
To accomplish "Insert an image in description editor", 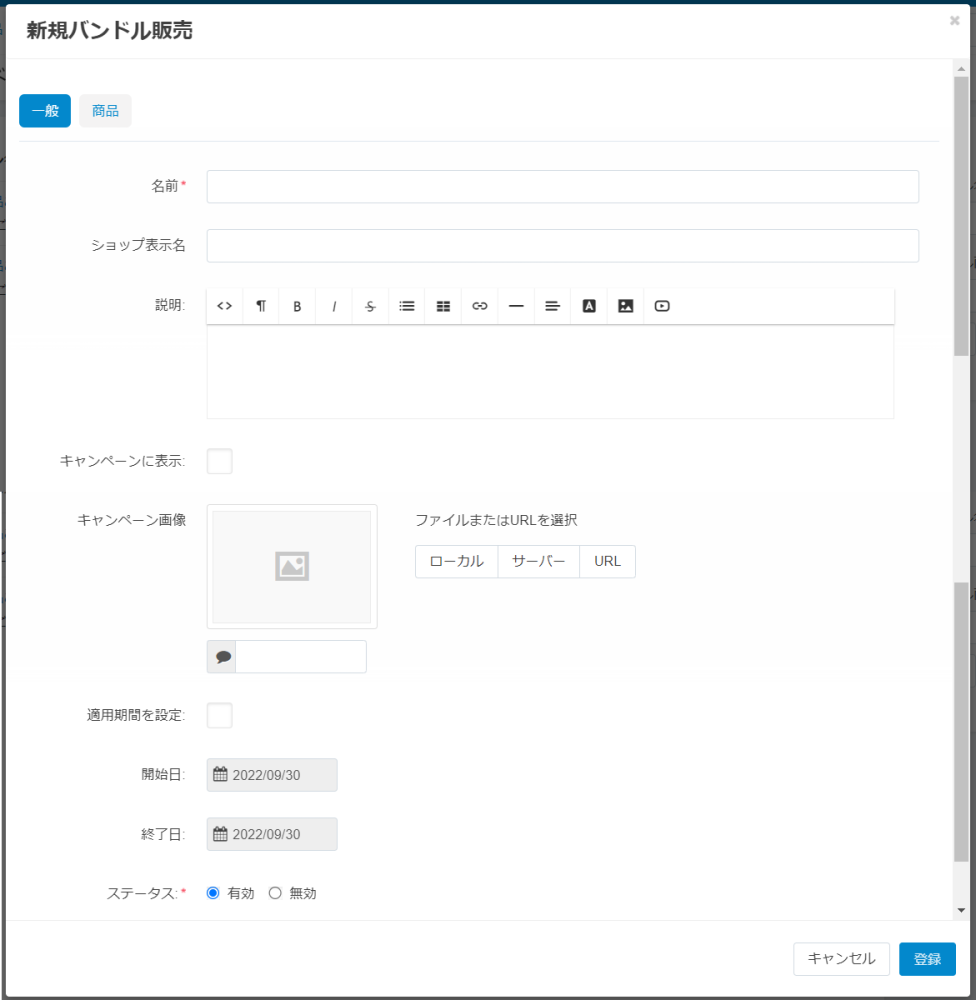I will [x=626, y=306].
